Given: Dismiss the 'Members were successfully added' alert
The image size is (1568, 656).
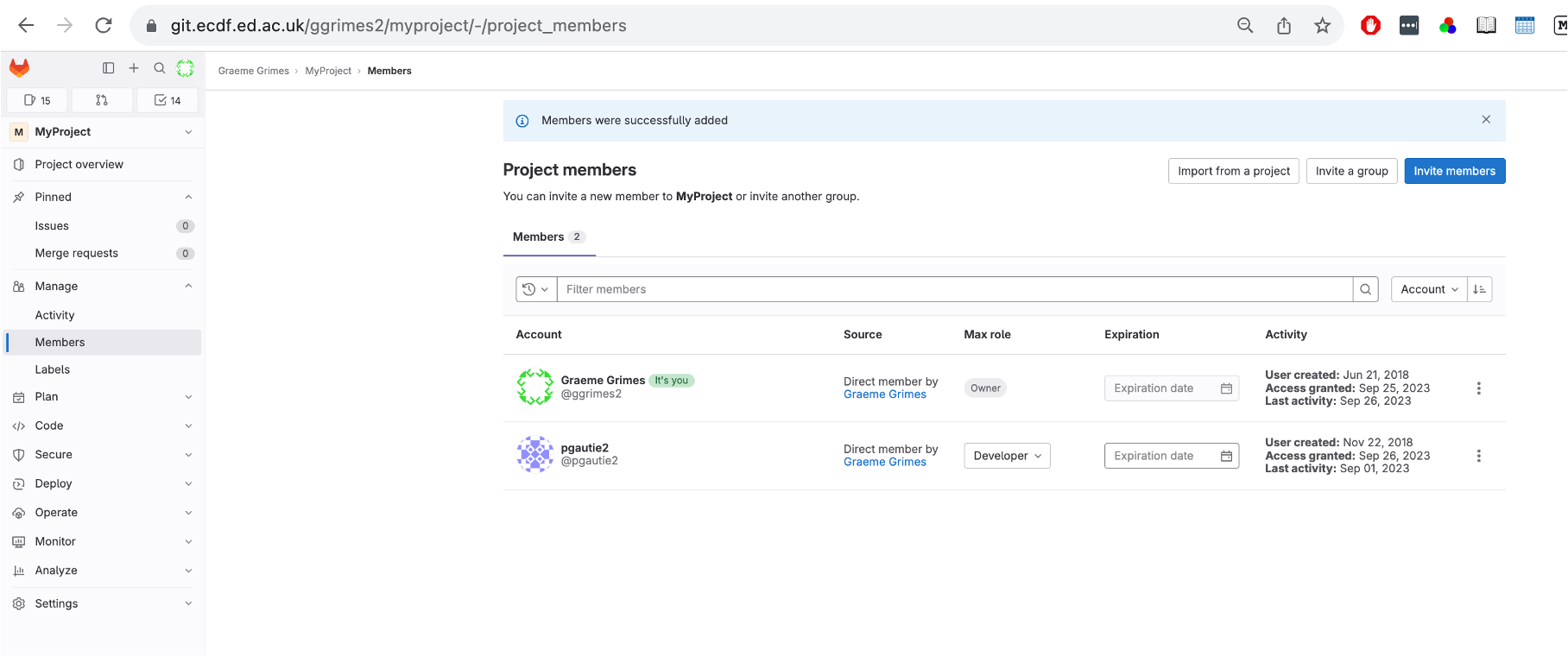Looking at the screenshot, I should 1486,120.
